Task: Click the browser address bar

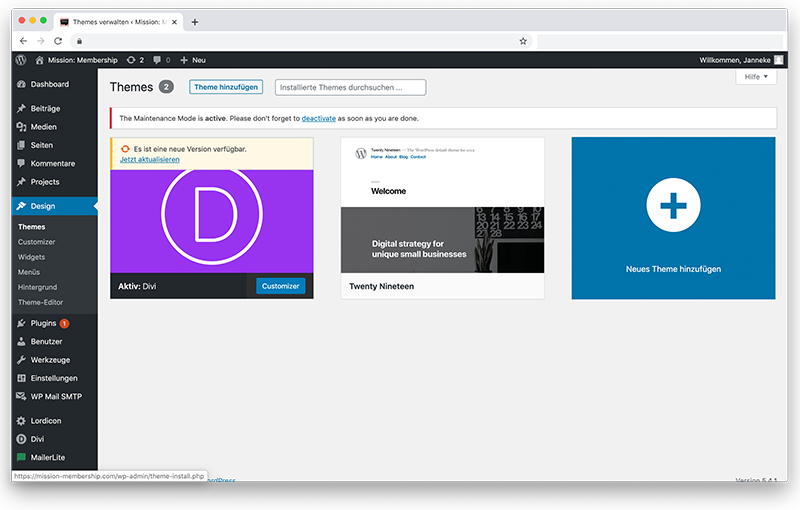Action: pos(301,41)
